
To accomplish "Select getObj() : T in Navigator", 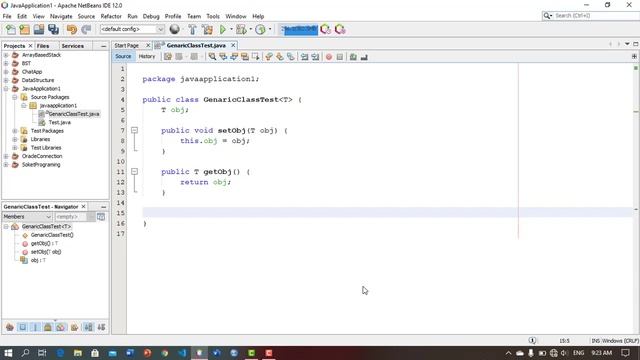I will (44, 243).
